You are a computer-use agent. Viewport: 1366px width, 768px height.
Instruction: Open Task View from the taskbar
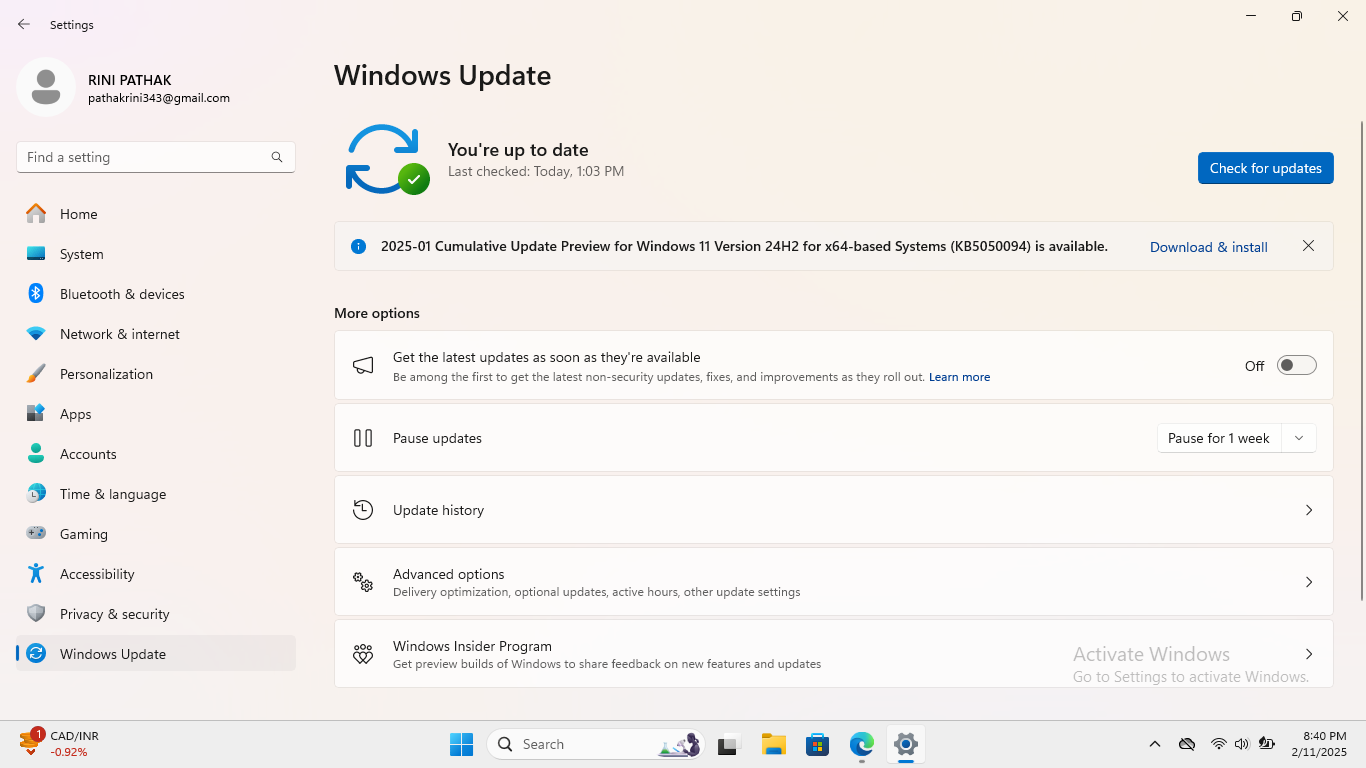coord(728,744)
